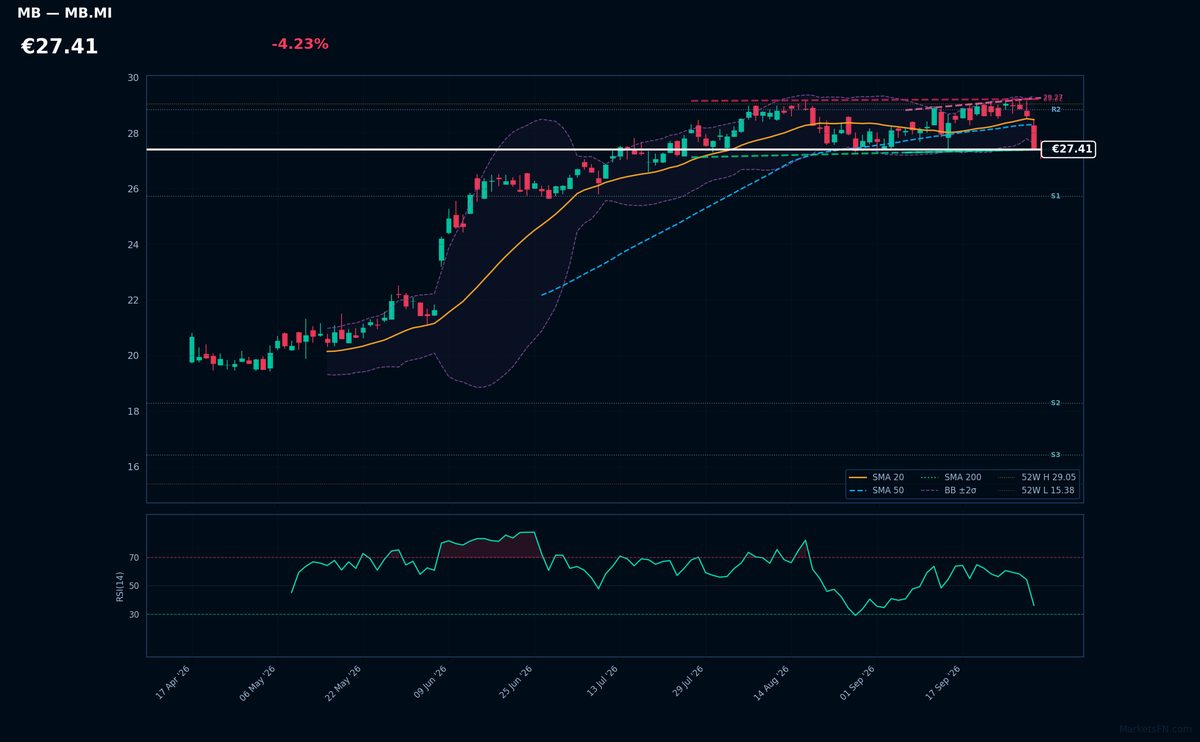The image size is (1200, 742).
Task: Click the 50 level on RSI axis
Action: click(134, 586)
